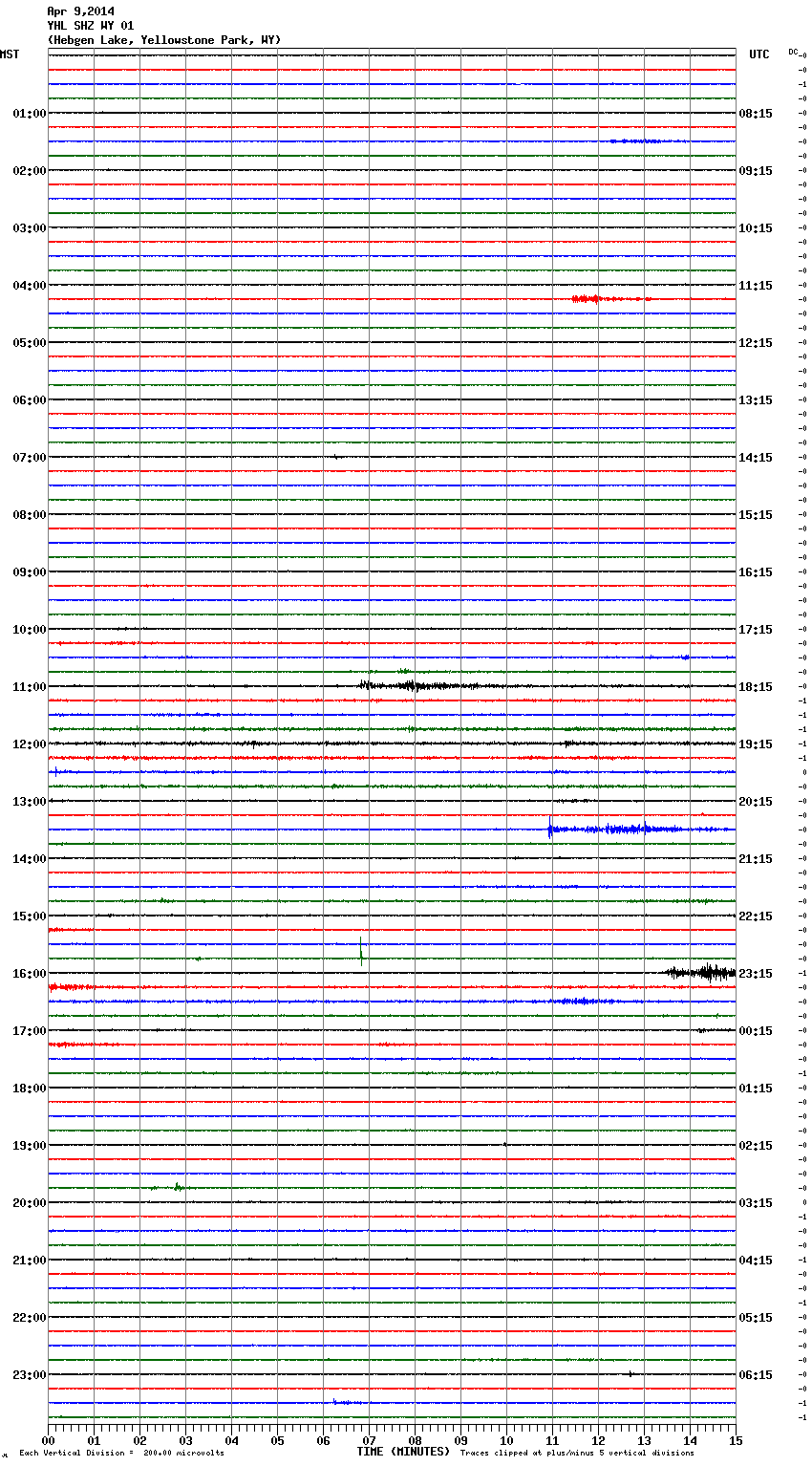812x1466 pixels.
Task: Click the 'Traces clipped at plus/minus 5 vertical divisions' note
Action: (x=577, y=1453)
